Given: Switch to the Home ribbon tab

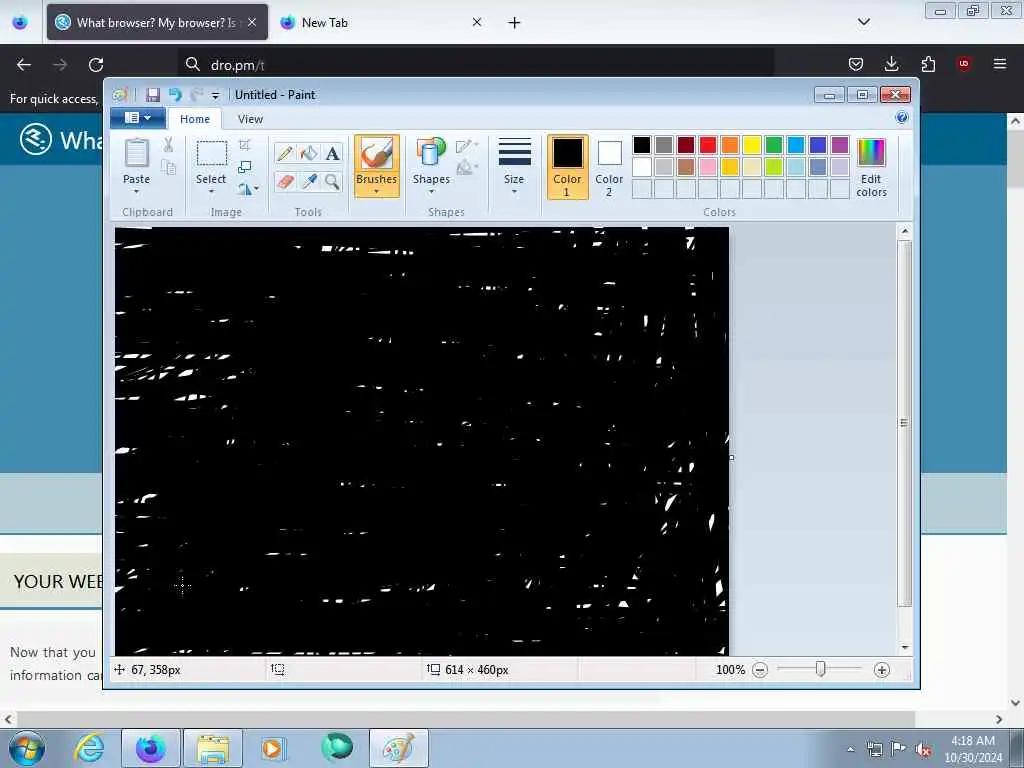Looking at the screenshot, I should click(195, 119).
